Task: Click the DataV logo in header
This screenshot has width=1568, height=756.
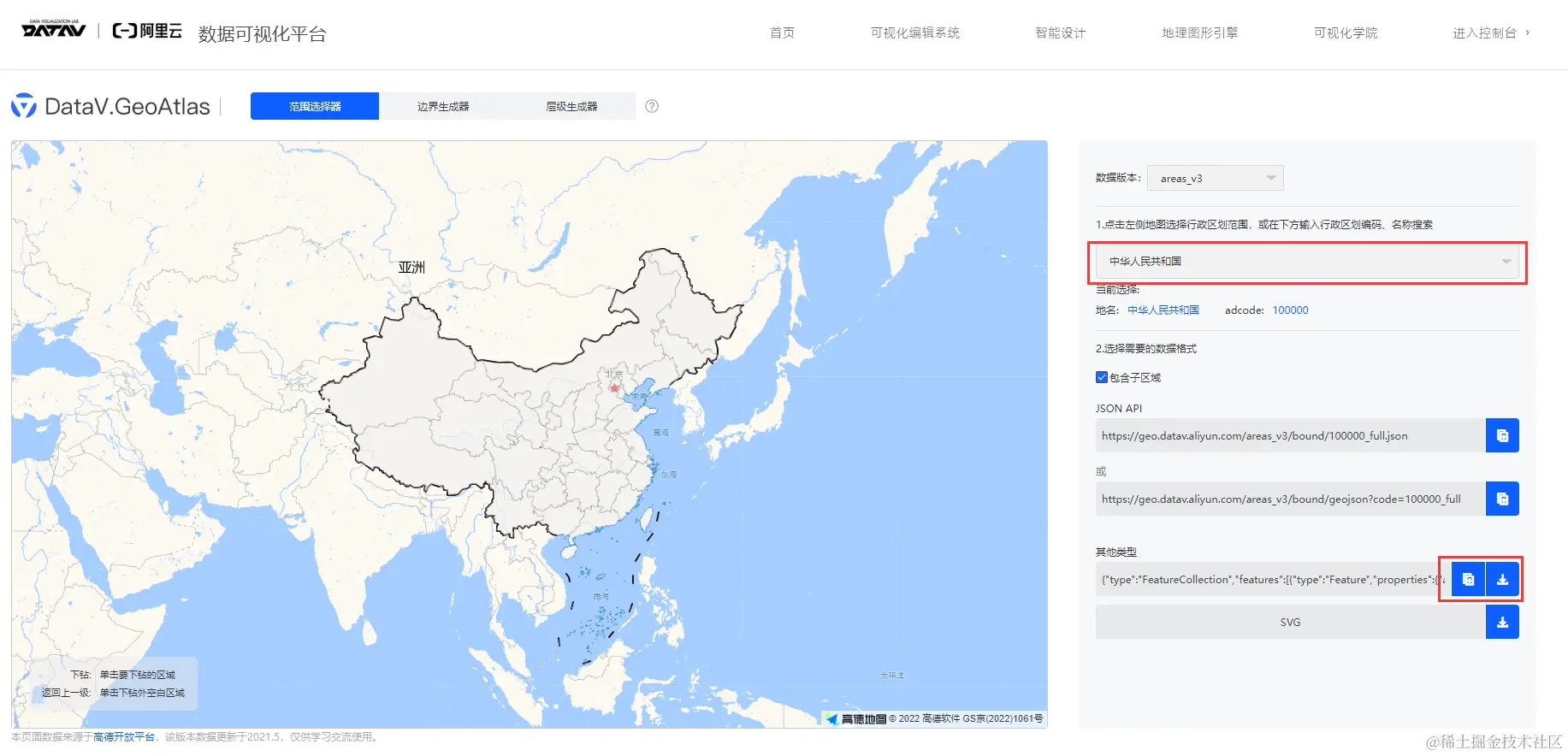Action: point(54,29)
